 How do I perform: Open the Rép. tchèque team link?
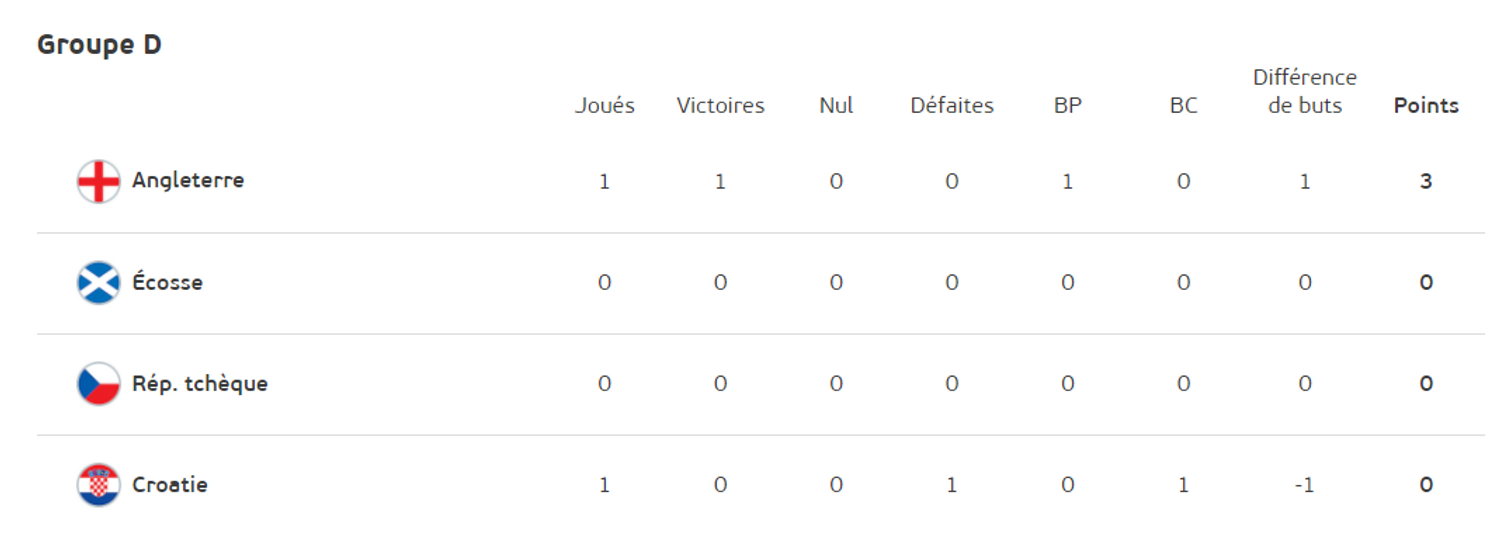click(200, 384)
